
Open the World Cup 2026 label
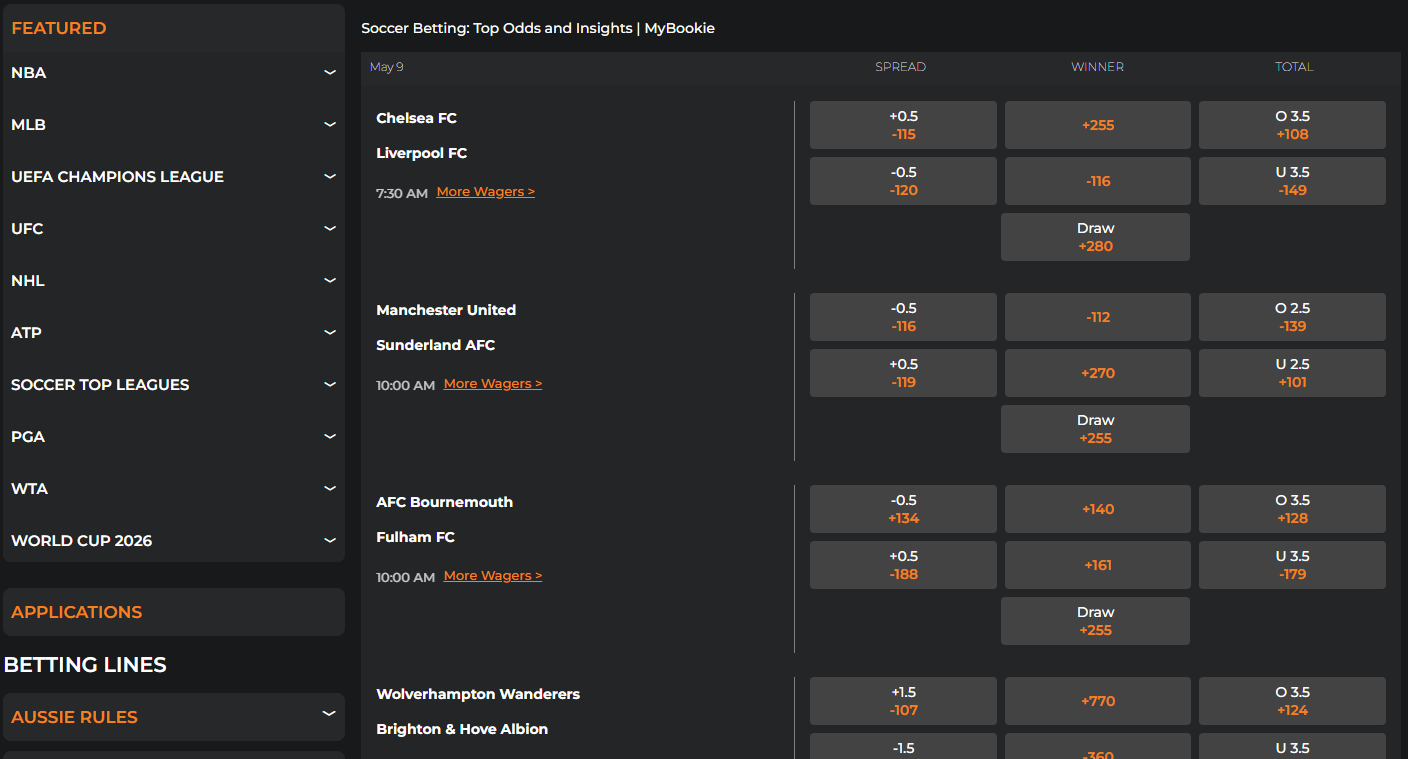point(81,541)
